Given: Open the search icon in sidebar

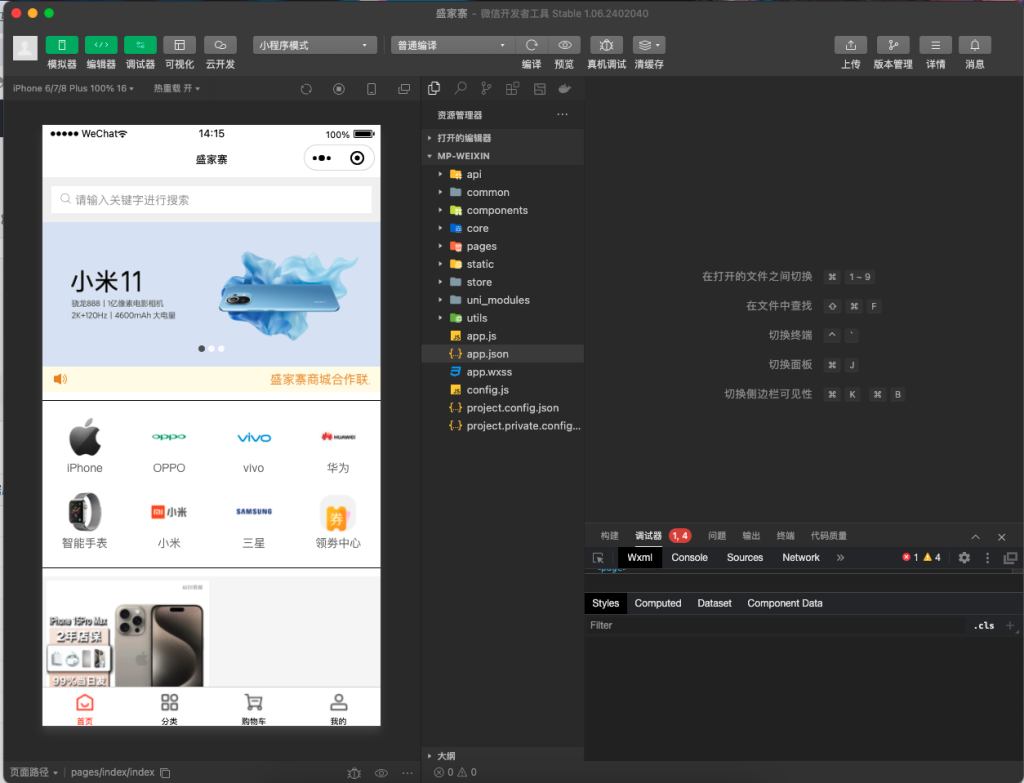Looking at the screenshot, I should [x=460, y=88].
